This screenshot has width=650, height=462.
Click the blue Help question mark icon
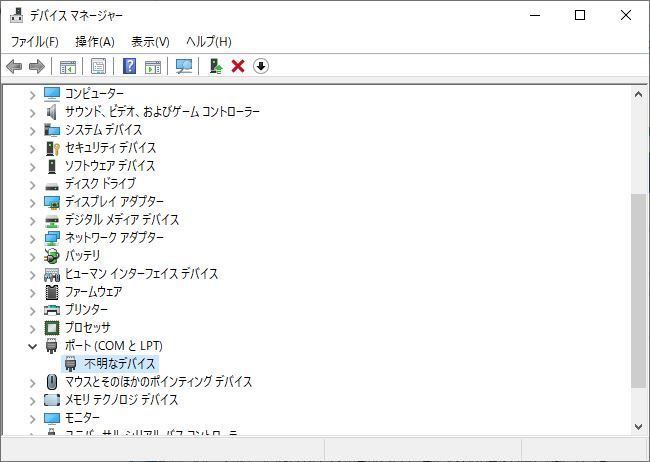(129, 66)
